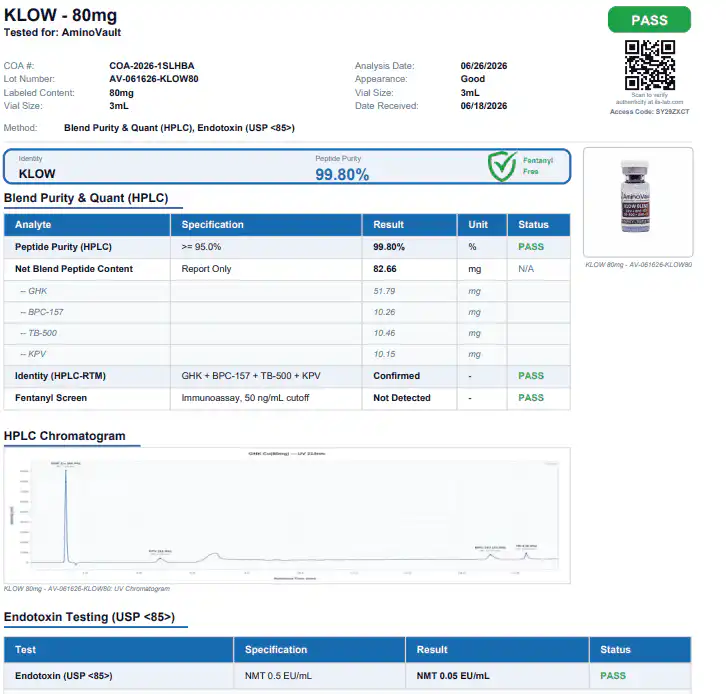Click the Endotoxin Testing (USP <85>) heading
Viewport: 726px width, 694px height.
tap(89, 617)
